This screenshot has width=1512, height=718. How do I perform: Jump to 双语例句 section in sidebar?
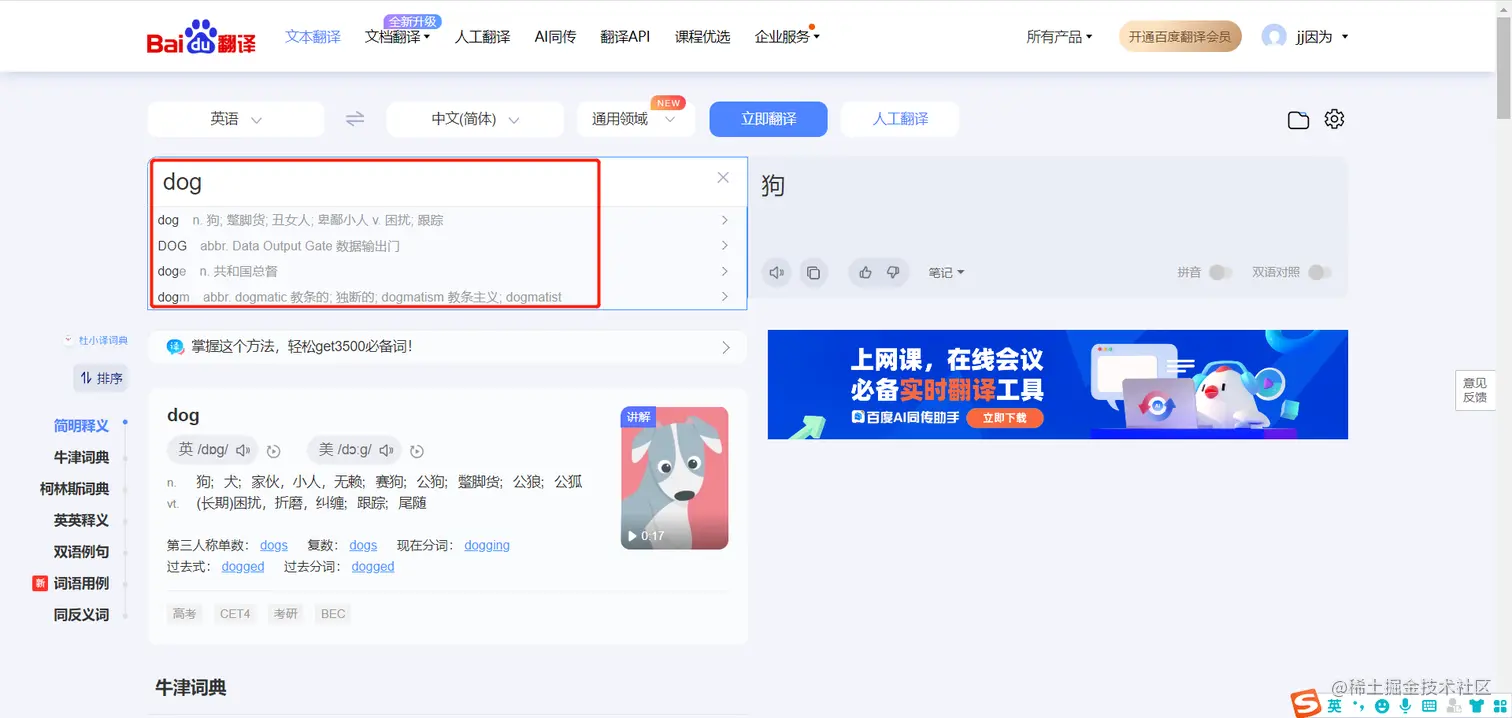[81, 552]
